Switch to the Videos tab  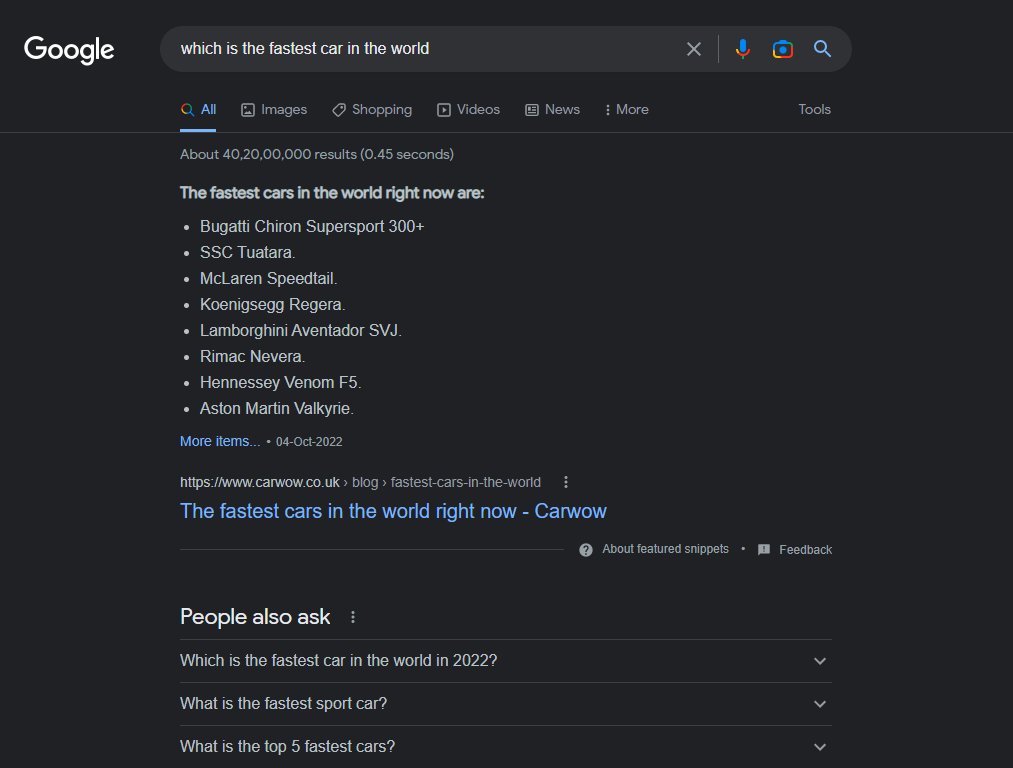468,110
